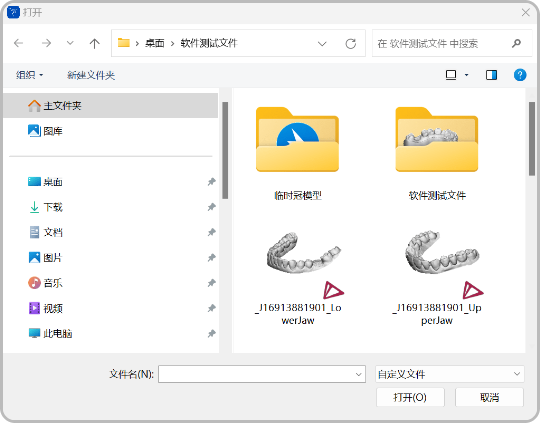Unpin 下载 using its pin icon
The height and width of the screenshot is (424, 540).
click(211, 207)
